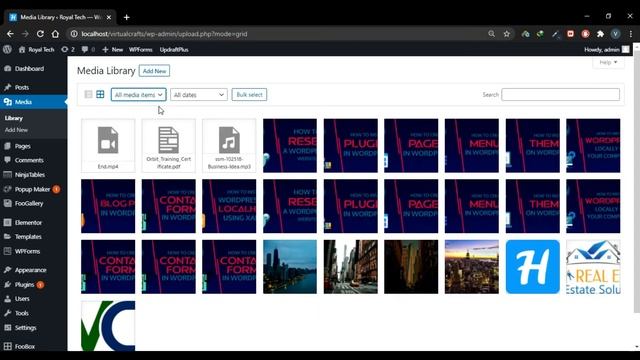Reload the page with refresh icon
This screenshot has height=360, width=640.
pyautogui.click(x=40, y=34)
